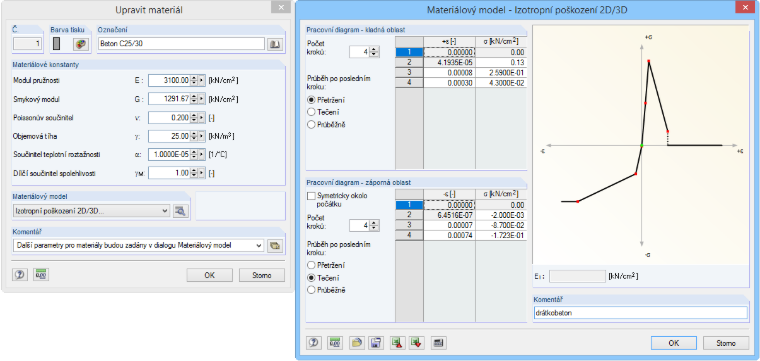The image size is (760, 361).
Task: Select row 2 header in positive area table
Action: coord(410,63)
